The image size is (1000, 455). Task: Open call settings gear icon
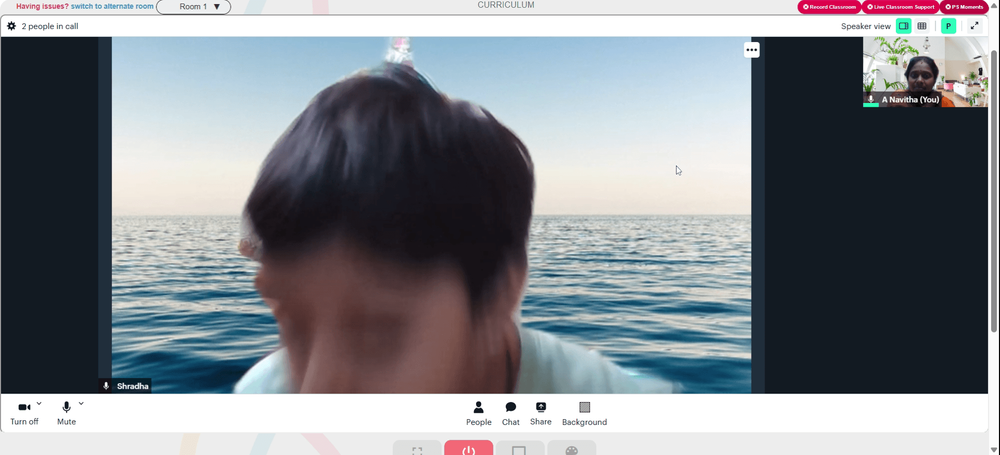click(x=11, y=26)
